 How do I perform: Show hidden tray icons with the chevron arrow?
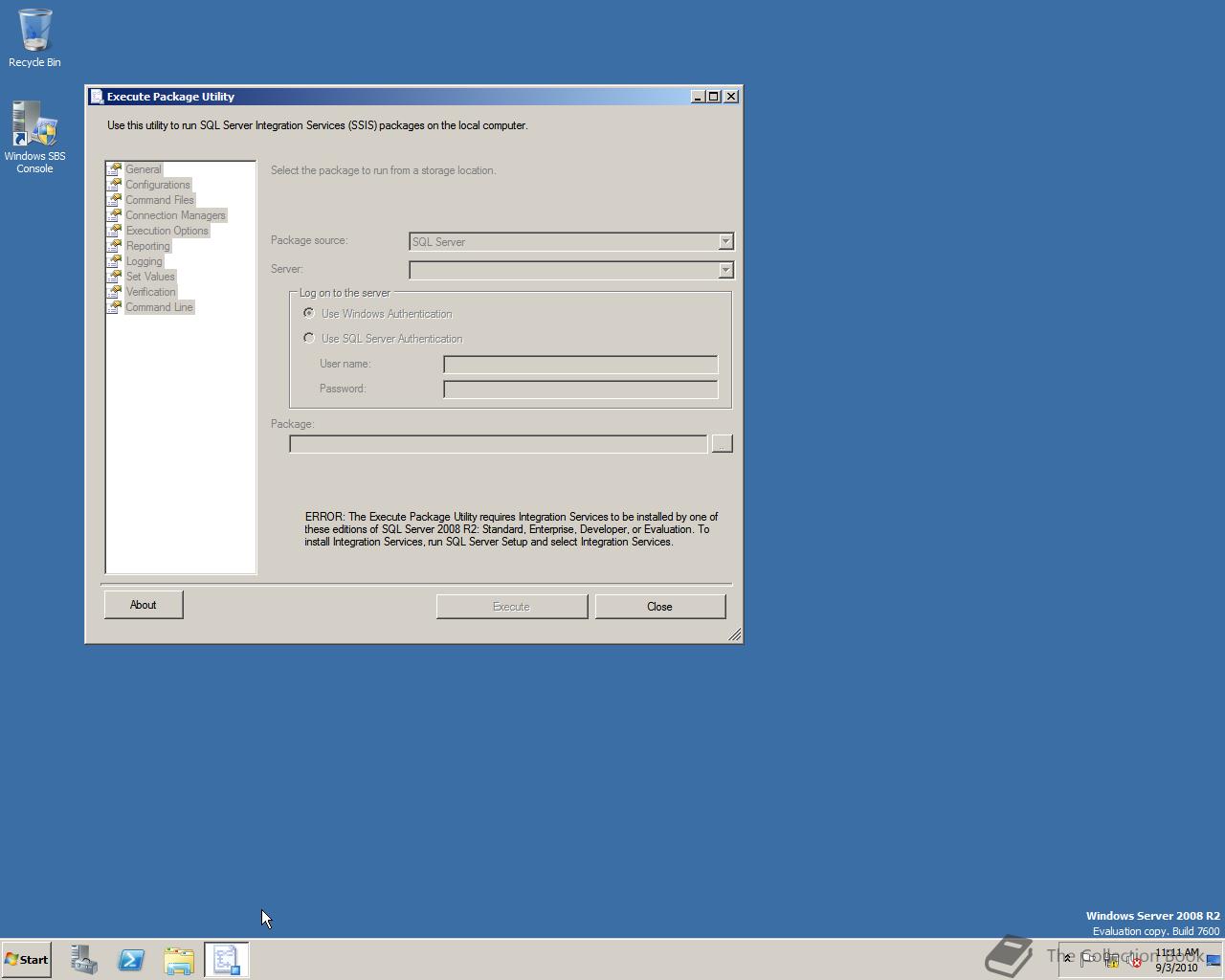tap(1068, 959)
